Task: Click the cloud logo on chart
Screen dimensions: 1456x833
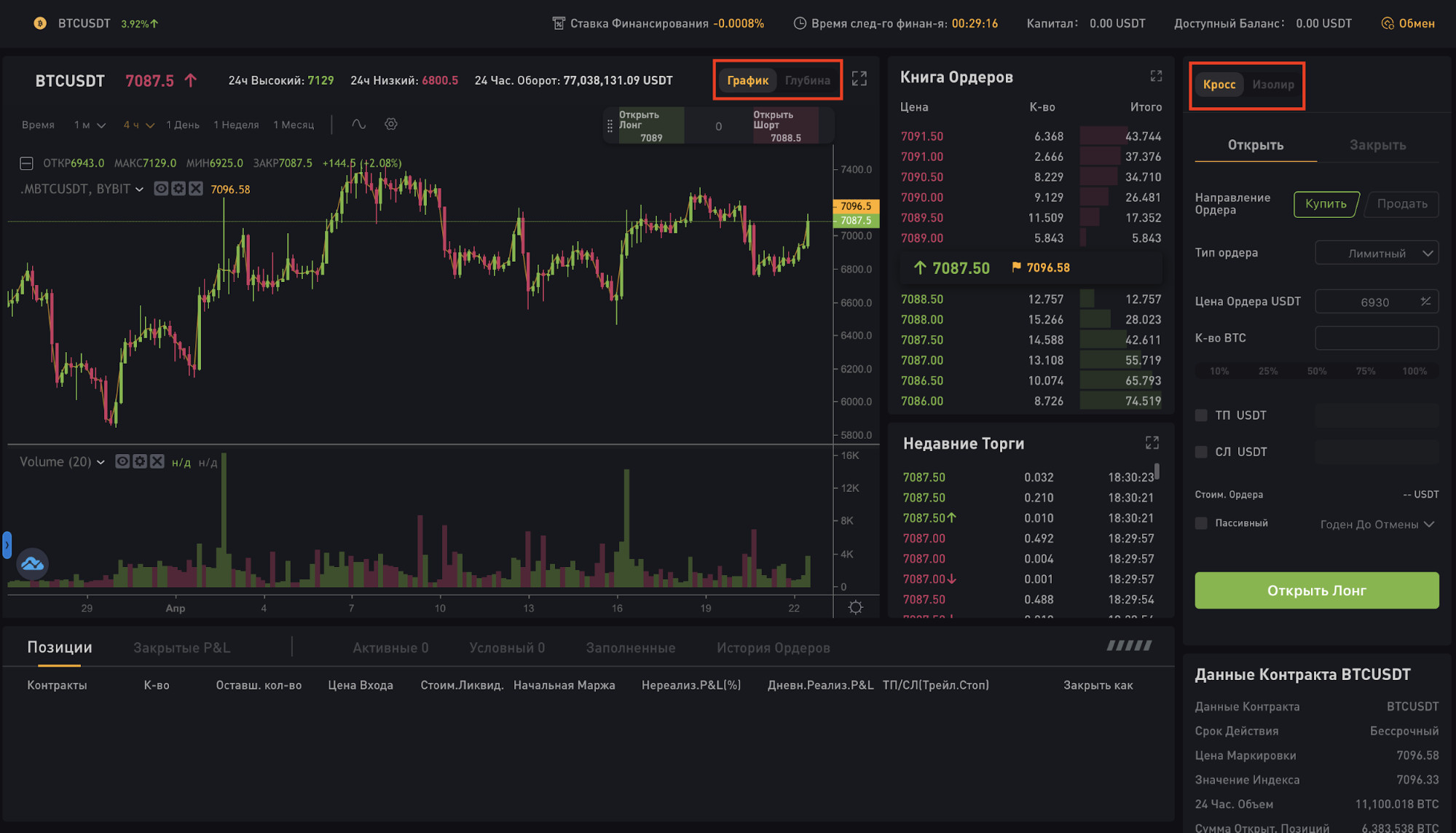Action: pos(32,563)
